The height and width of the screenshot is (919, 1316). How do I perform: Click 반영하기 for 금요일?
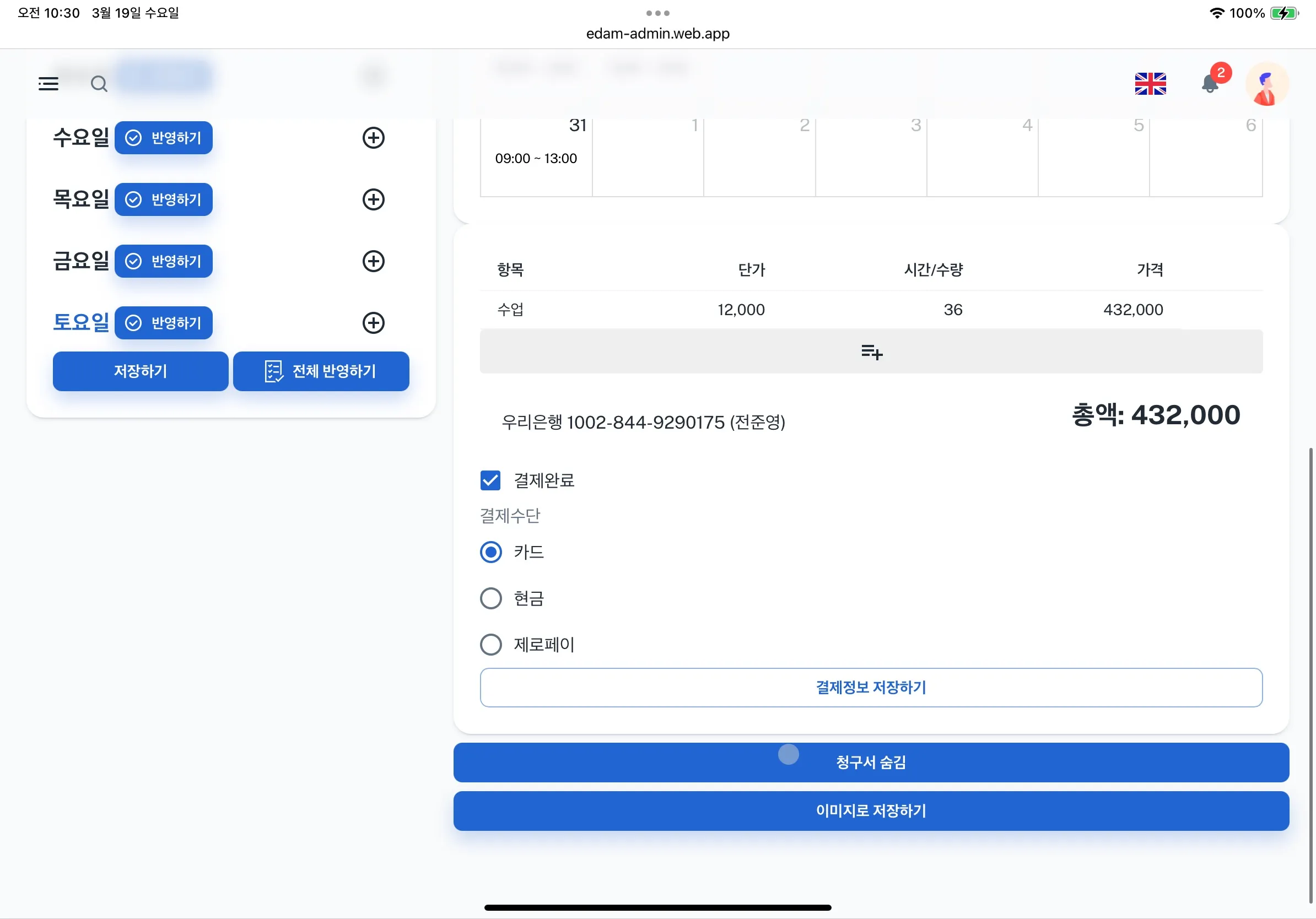pyautogui.click(x=163, y=261)
